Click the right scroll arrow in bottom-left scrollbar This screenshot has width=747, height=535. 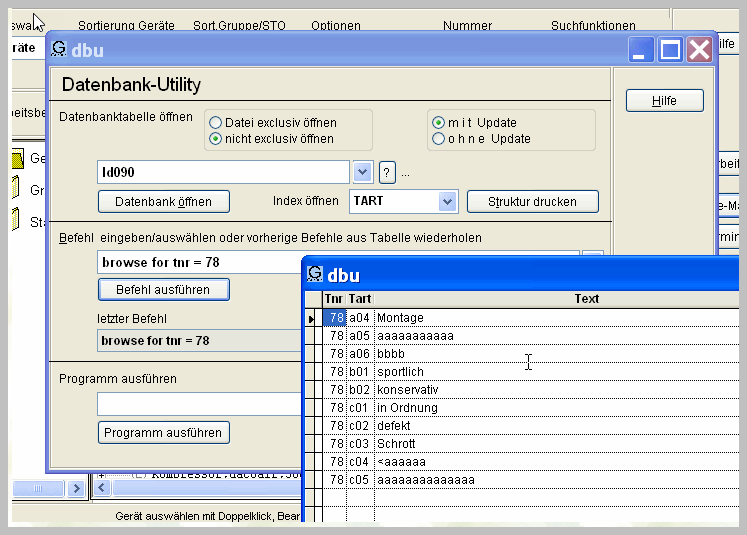[x=76, y=488]
